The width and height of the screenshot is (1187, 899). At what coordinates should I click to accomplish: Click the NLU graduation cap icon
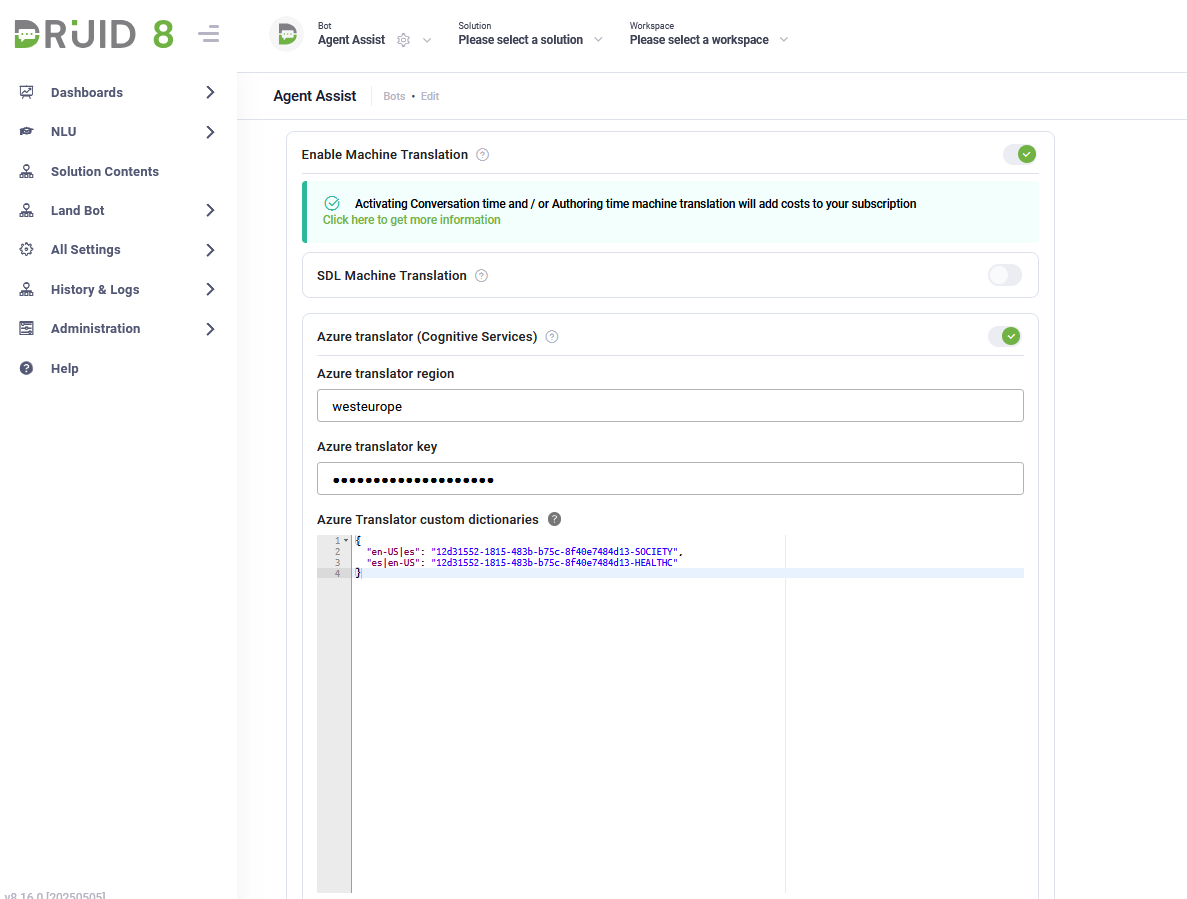26,132
